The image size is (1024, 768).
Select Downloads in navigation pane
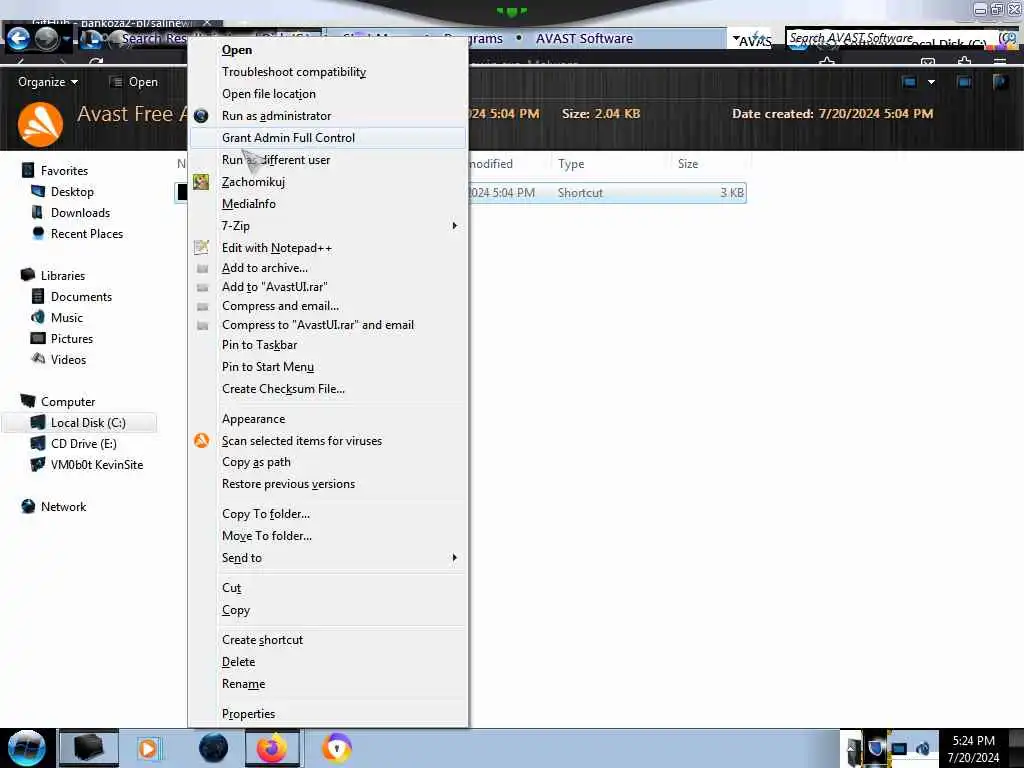point(80,213)
